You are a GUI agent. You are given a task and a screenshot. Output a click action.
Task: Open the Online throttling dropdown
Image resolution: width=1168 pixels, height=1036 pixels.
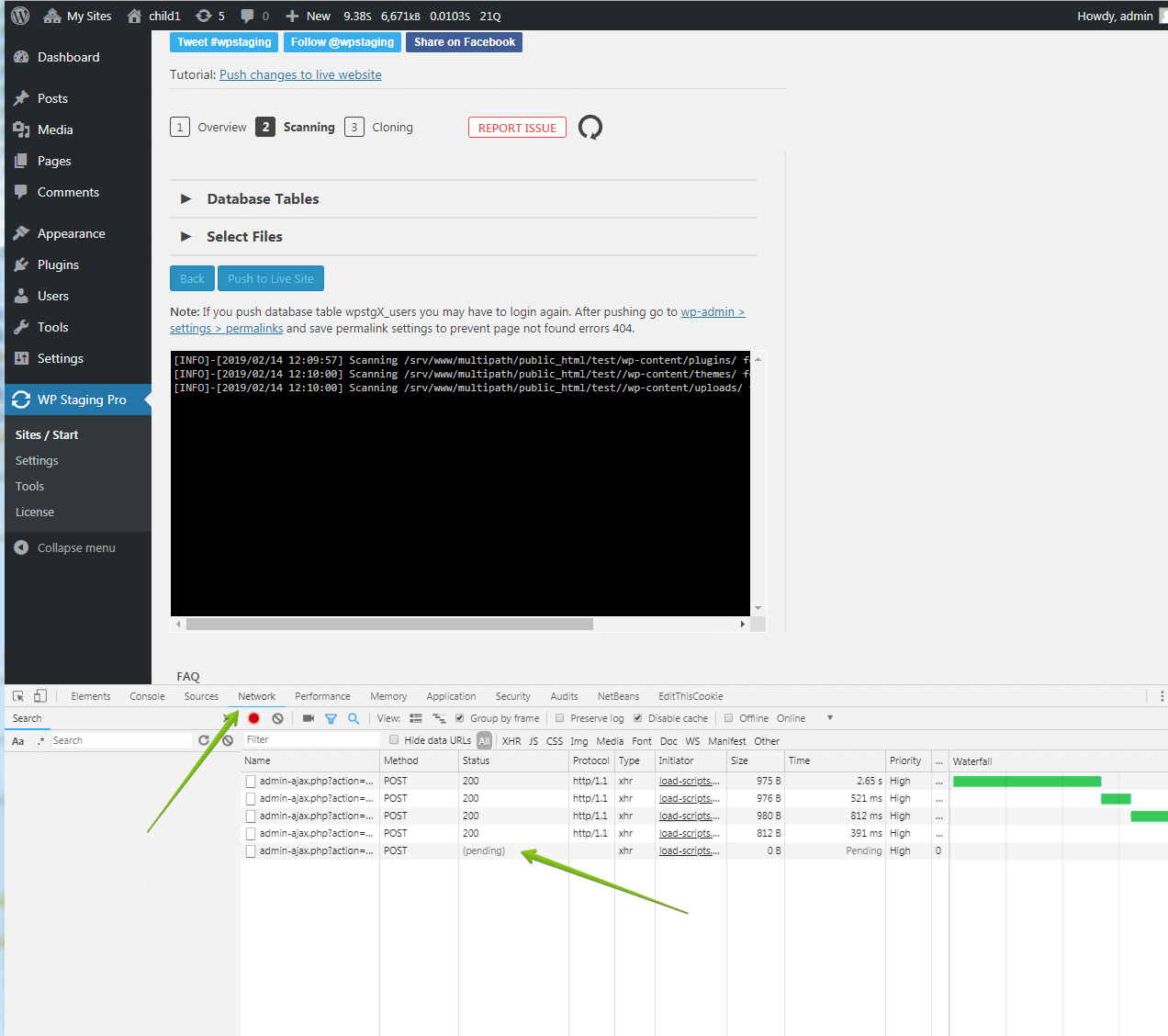point(805,718)
